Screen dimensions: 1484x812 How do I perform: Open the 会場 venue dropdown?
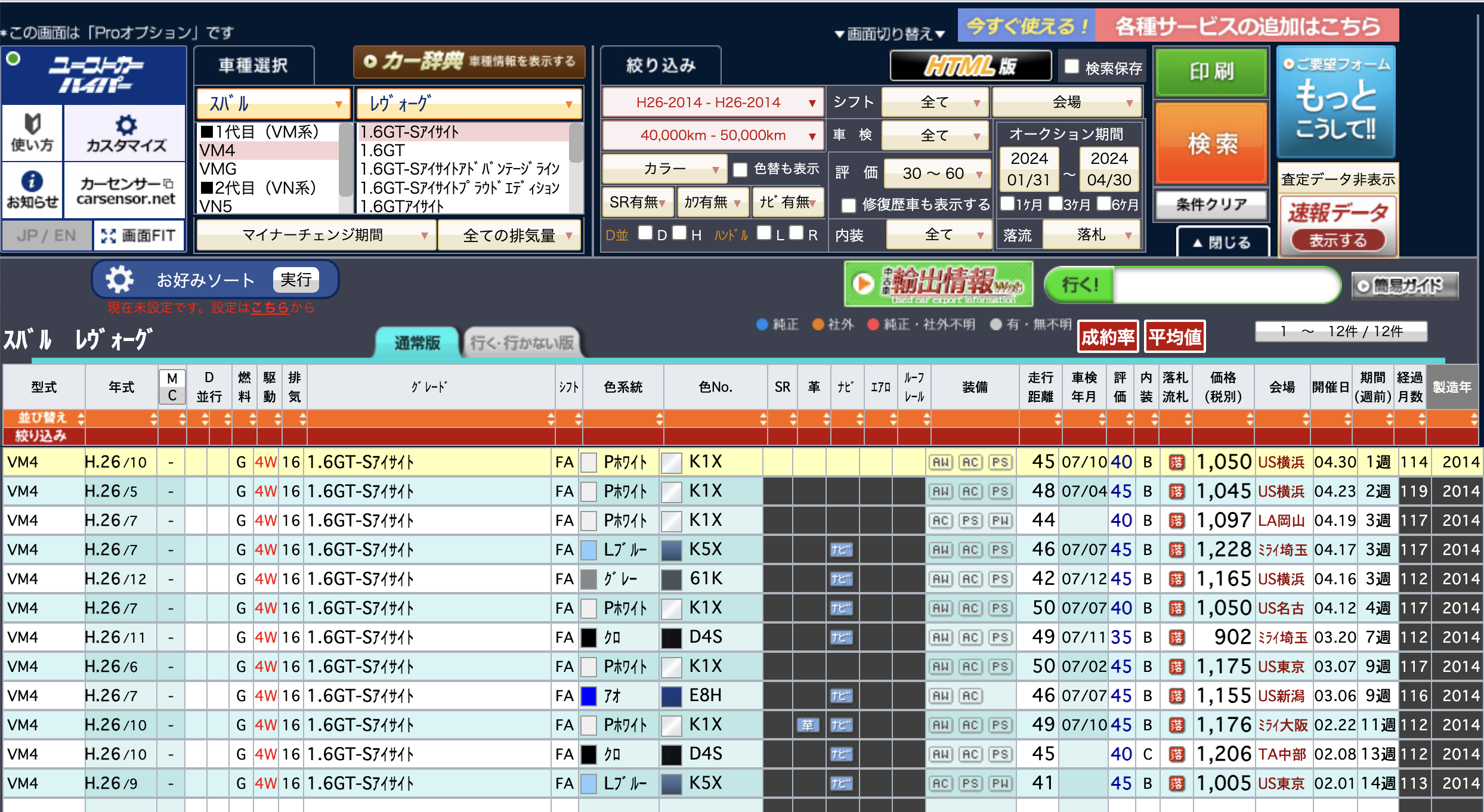coord(1067,102)
